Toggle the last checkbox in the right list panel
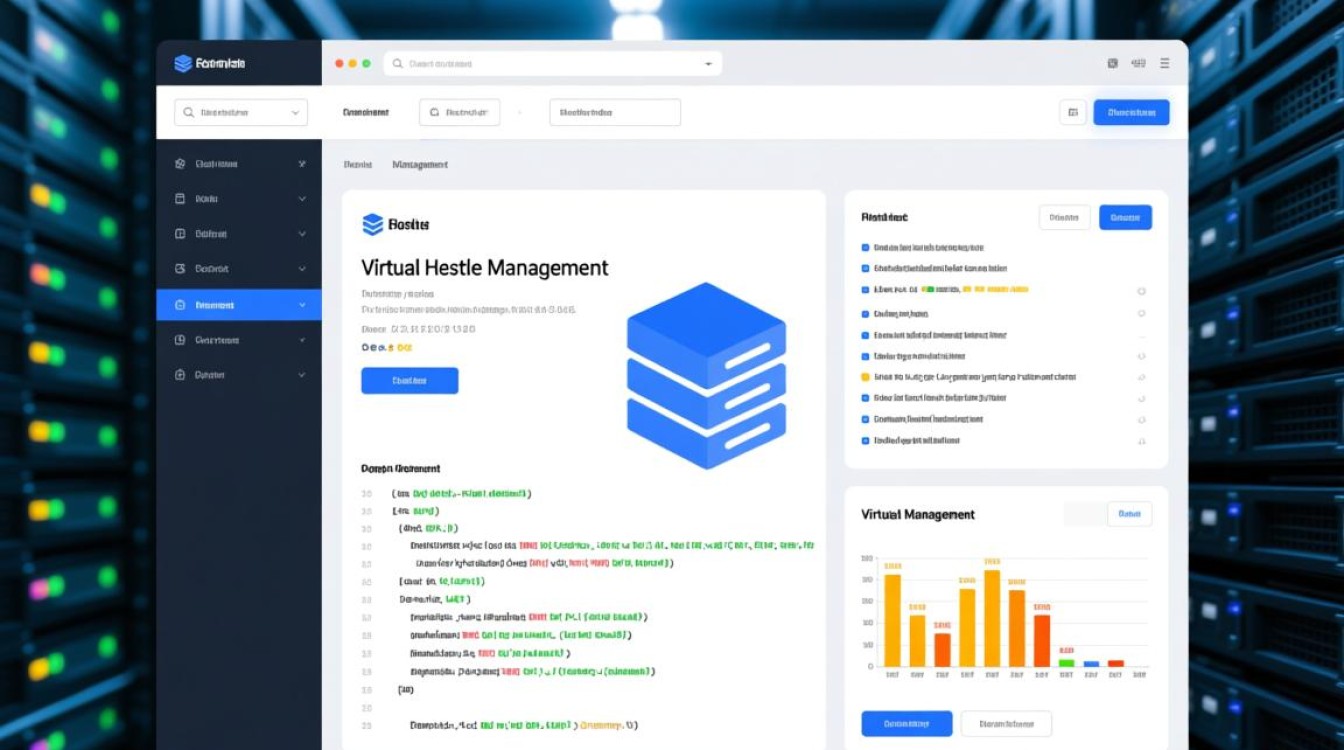The width and height of the screenshot is (1344, 750). point(866,440)
